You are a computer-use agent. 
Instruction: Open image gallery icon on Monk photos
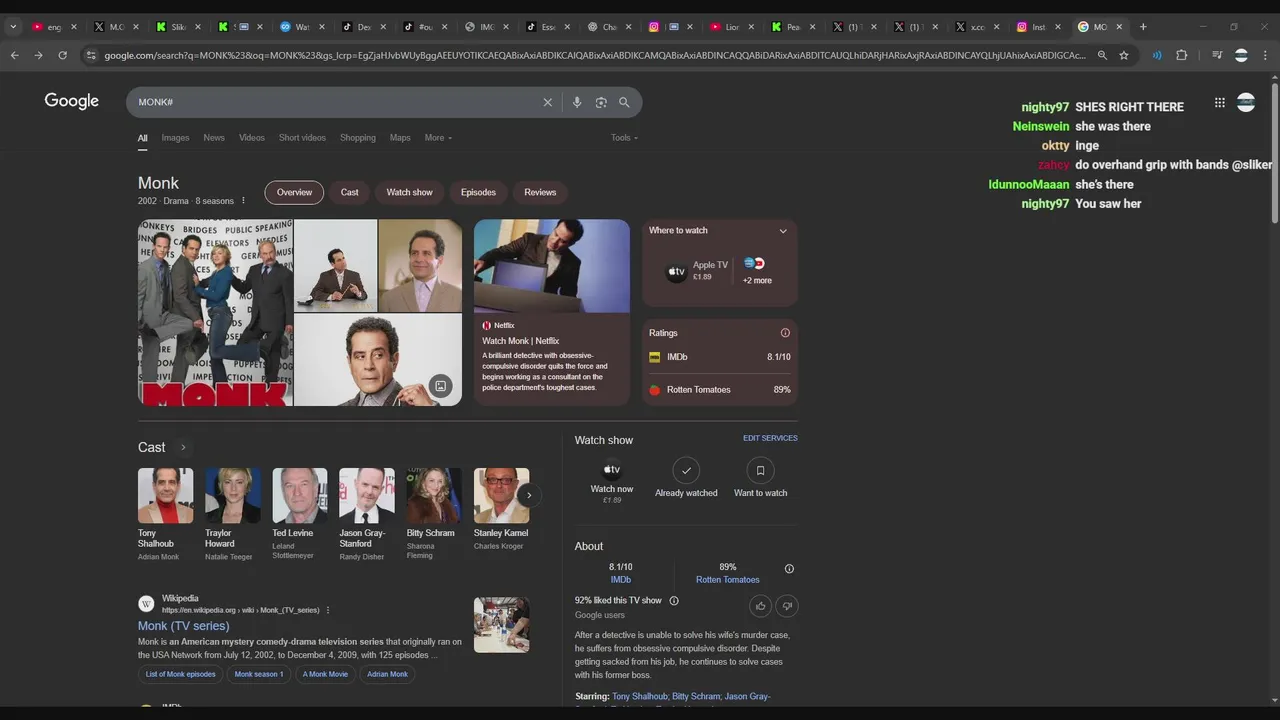coord(440,386)
